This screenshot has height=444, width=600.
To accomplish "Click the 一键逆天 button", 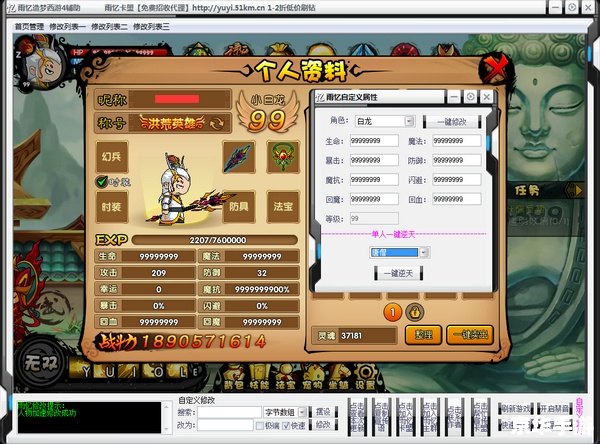I will coord(398,273).
